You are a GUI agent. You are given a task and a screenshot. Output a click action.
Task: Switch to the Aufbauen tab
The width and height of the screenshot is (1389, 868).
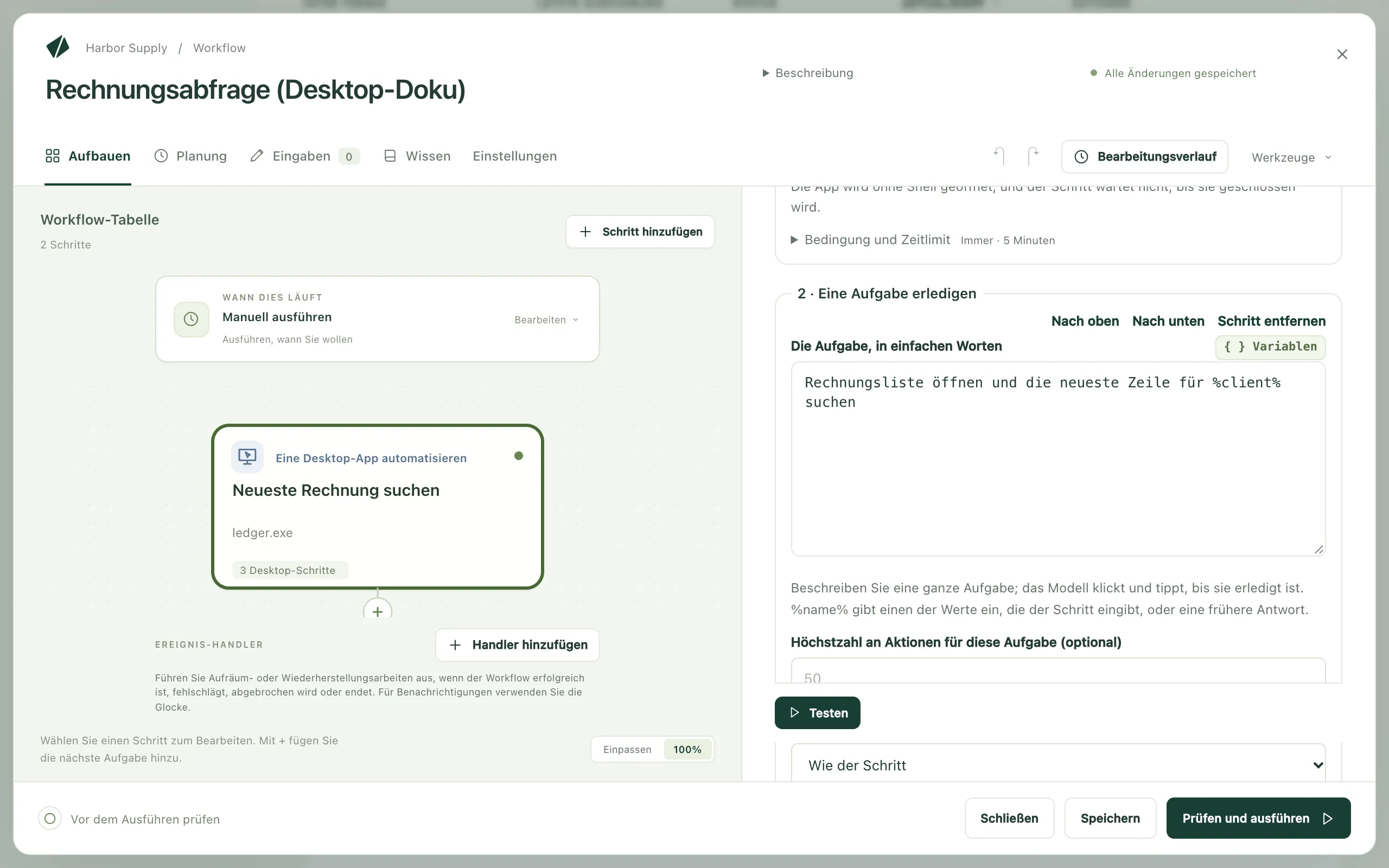click(88, 156)
